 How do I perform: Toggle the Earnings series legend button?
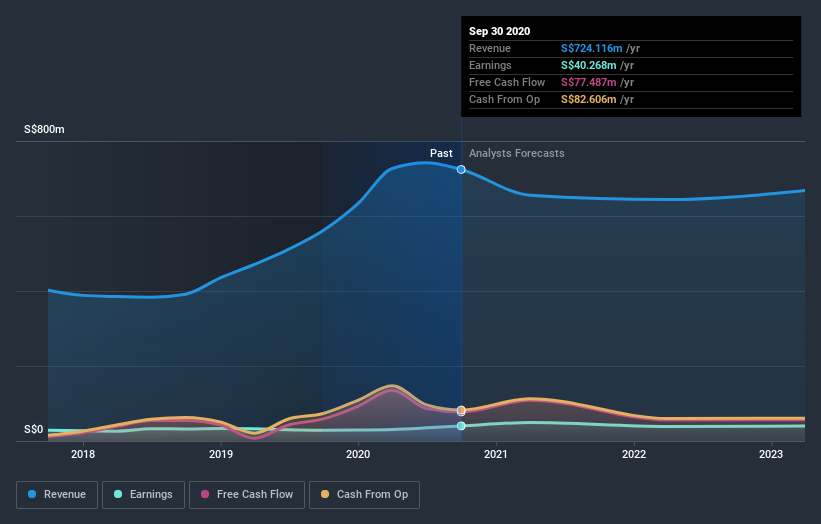[x=143, y=495]
